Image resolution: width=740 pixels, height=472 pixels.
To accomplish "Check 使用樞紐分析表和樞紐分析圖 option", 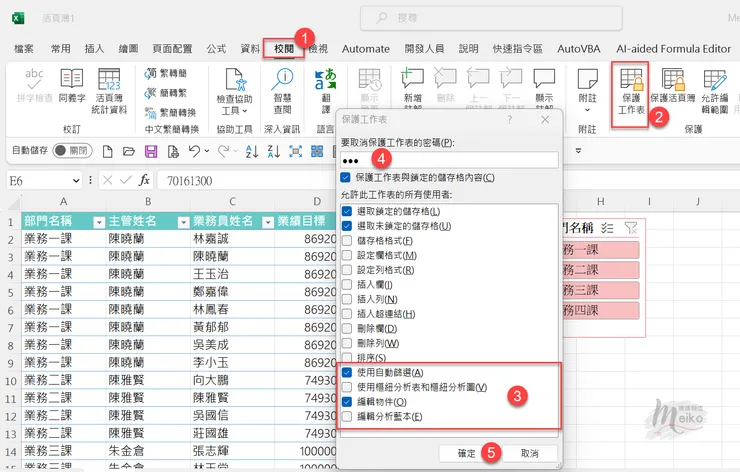I will (x=347, y=387).
